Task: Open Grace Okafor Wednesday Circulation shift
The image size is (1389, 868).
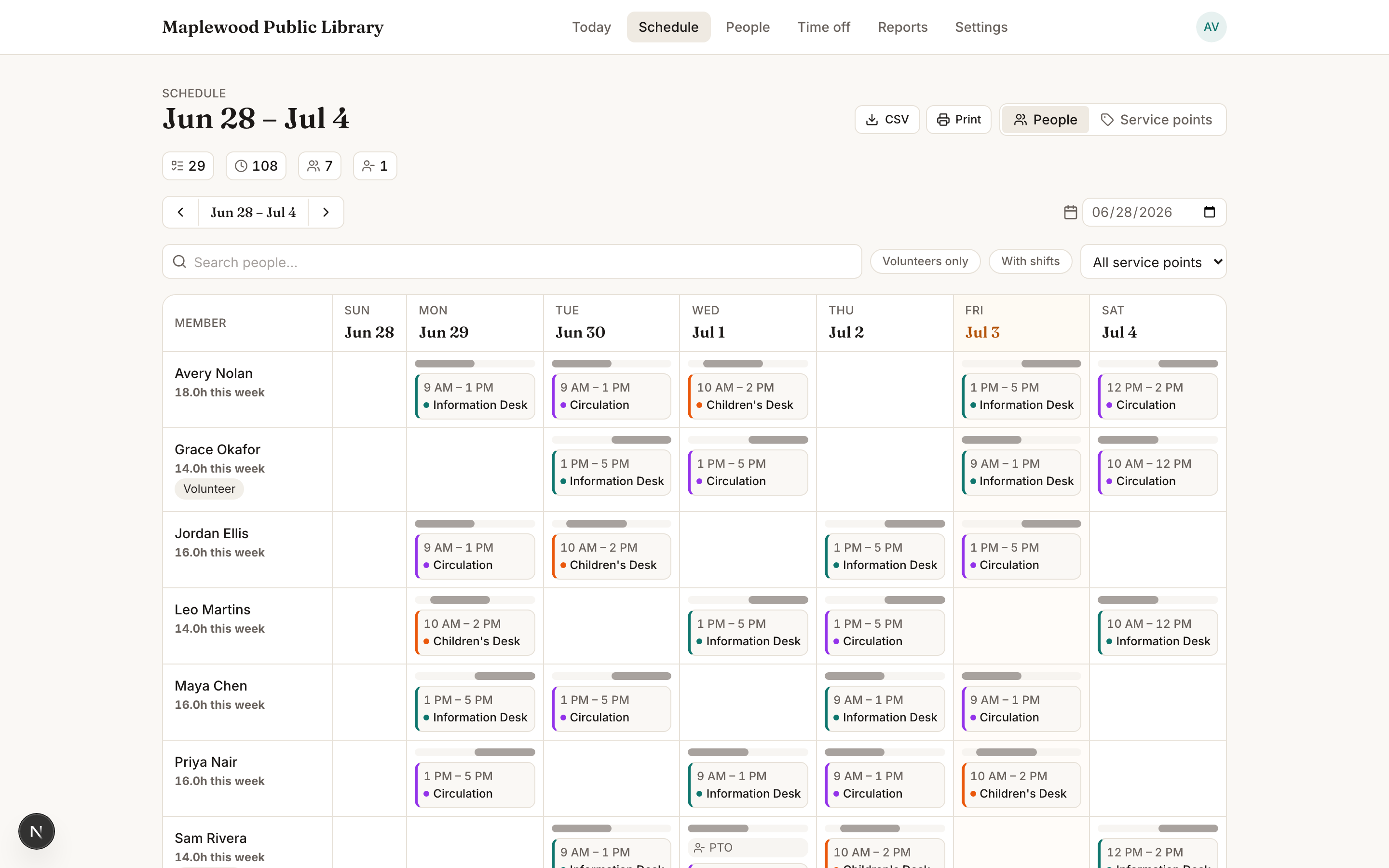Action: (x=747, y=473)
